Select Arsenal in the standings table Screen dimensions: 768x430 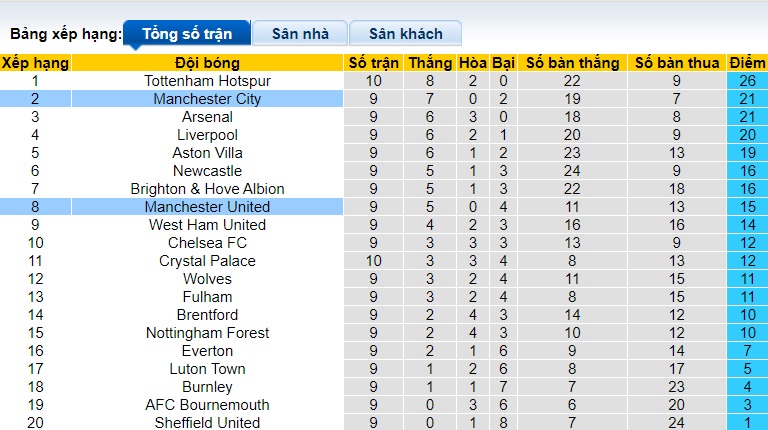(207, 117)
